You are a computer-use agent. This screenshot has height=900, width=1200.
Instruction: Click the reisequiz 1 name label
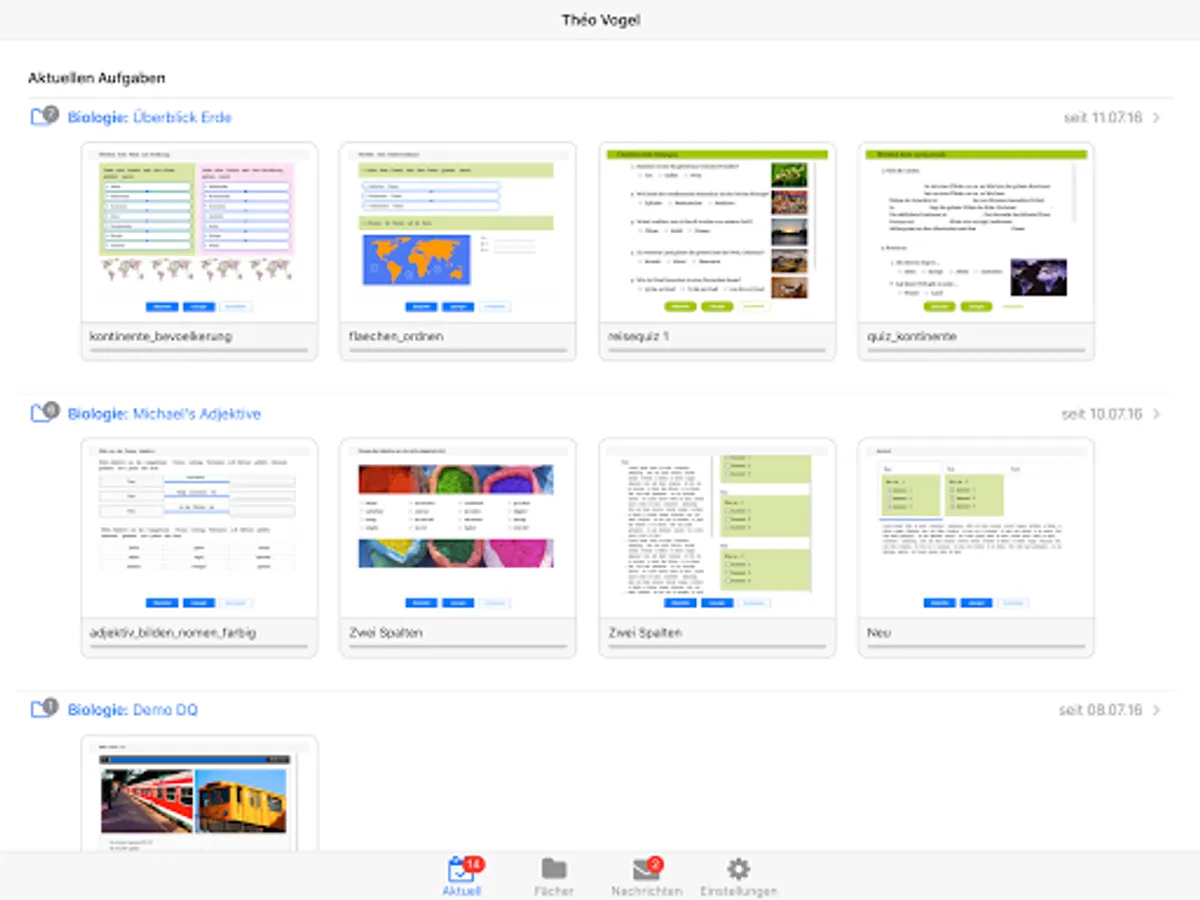coord(639,337)
